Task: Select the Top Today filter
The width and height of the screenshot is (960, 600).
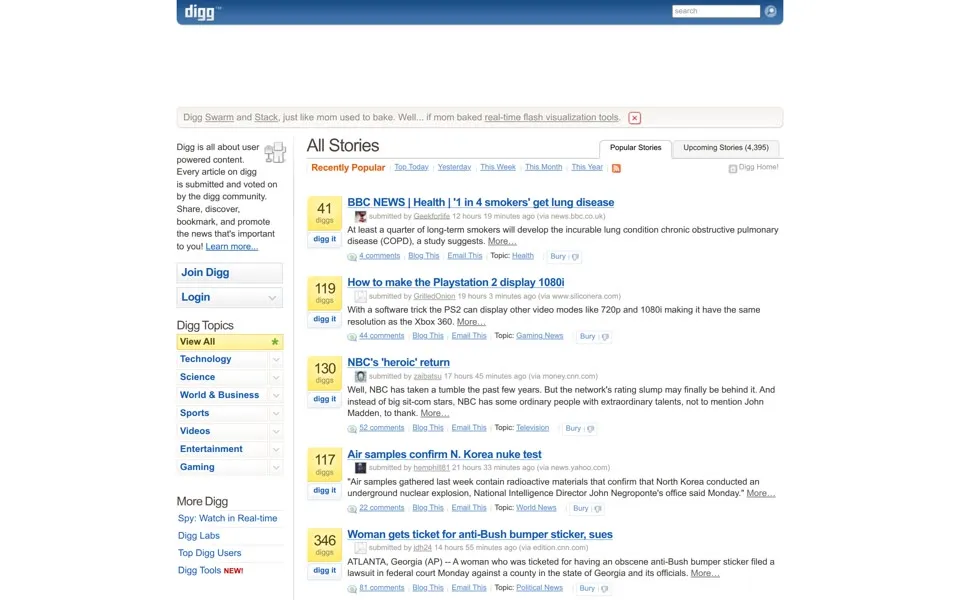Action: 411,167
